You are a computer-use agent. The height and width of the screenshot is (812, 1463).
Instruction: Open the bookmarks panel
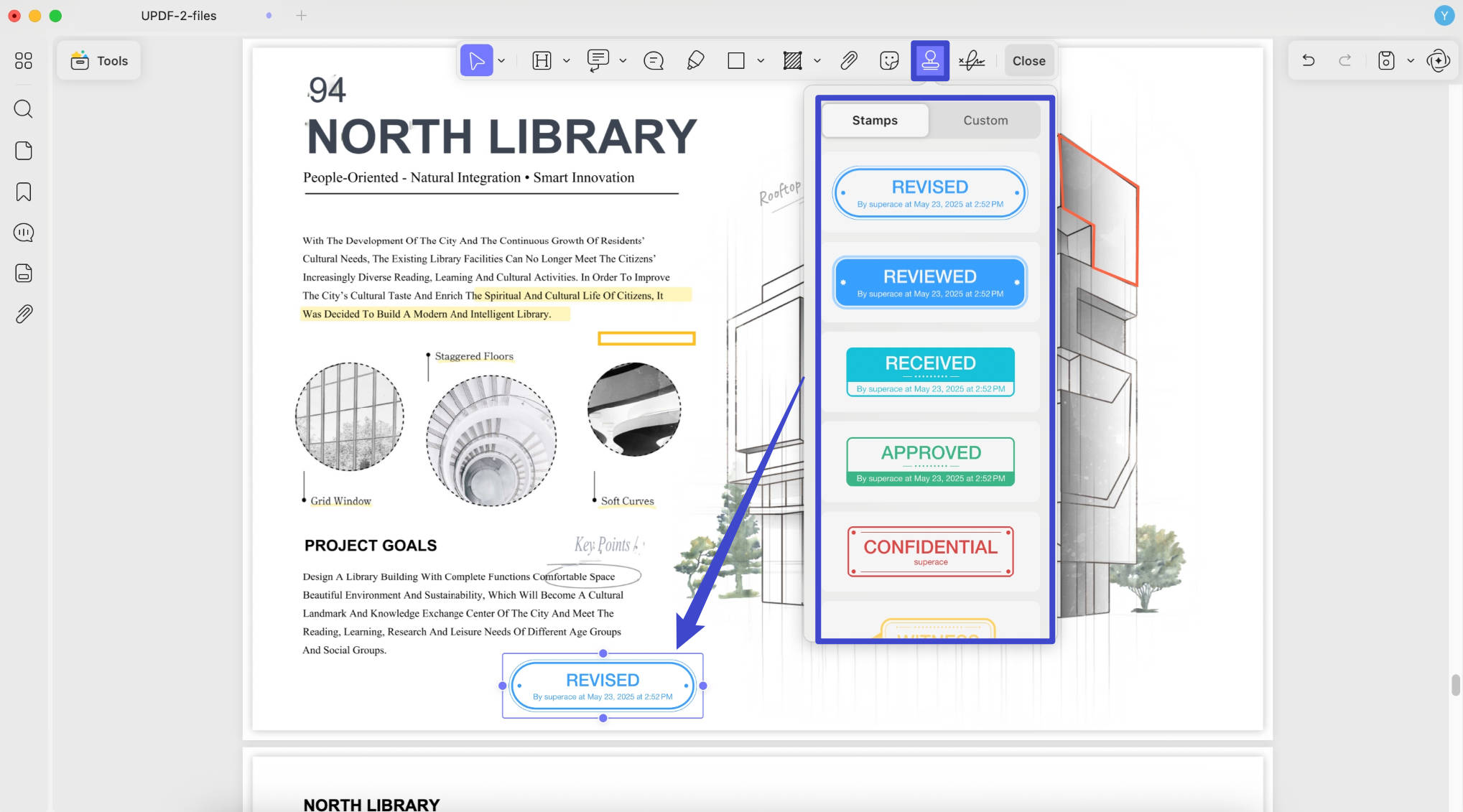coord(24,192)
